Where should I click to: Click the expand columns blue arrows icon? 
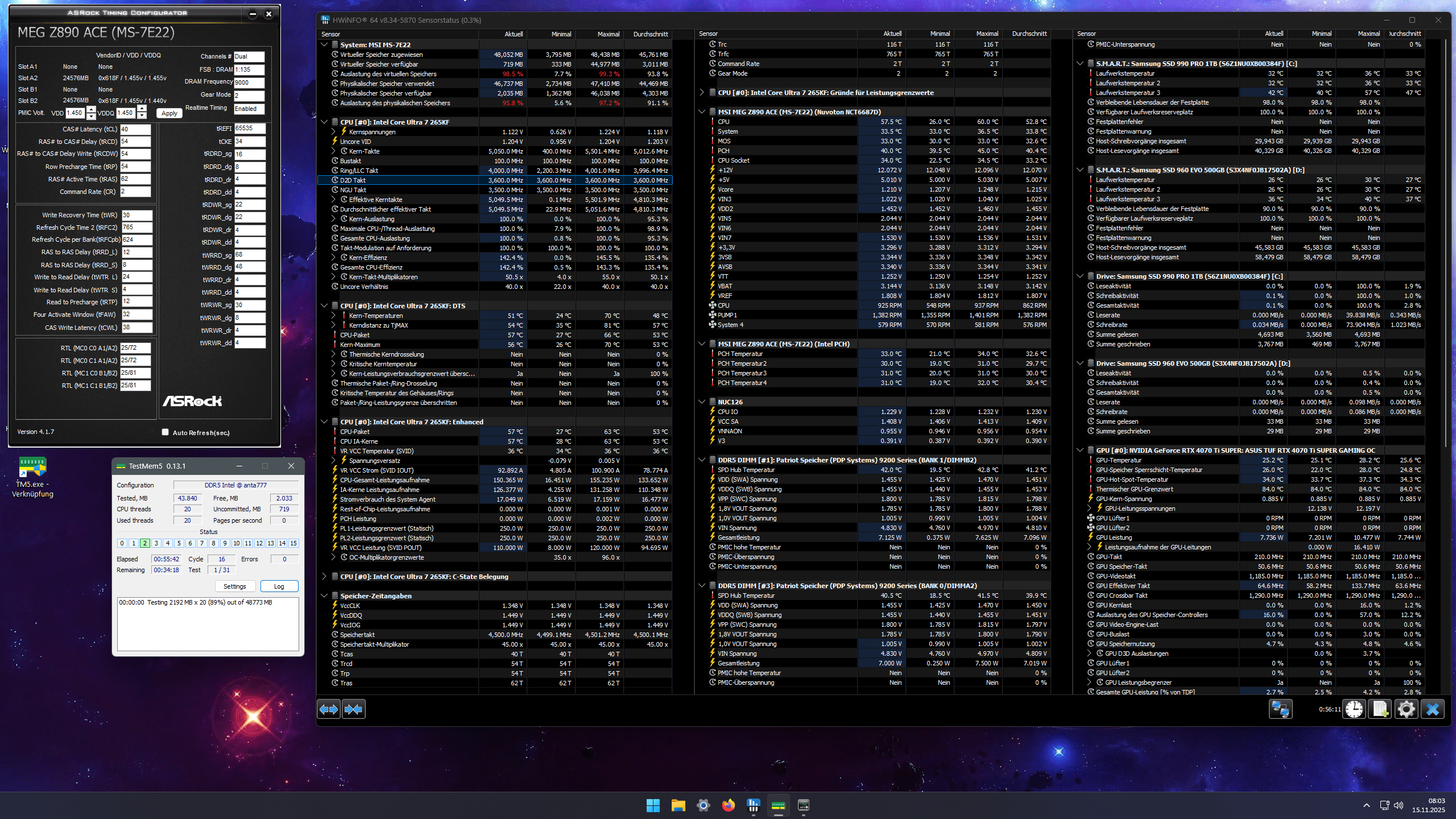point(329,709)
